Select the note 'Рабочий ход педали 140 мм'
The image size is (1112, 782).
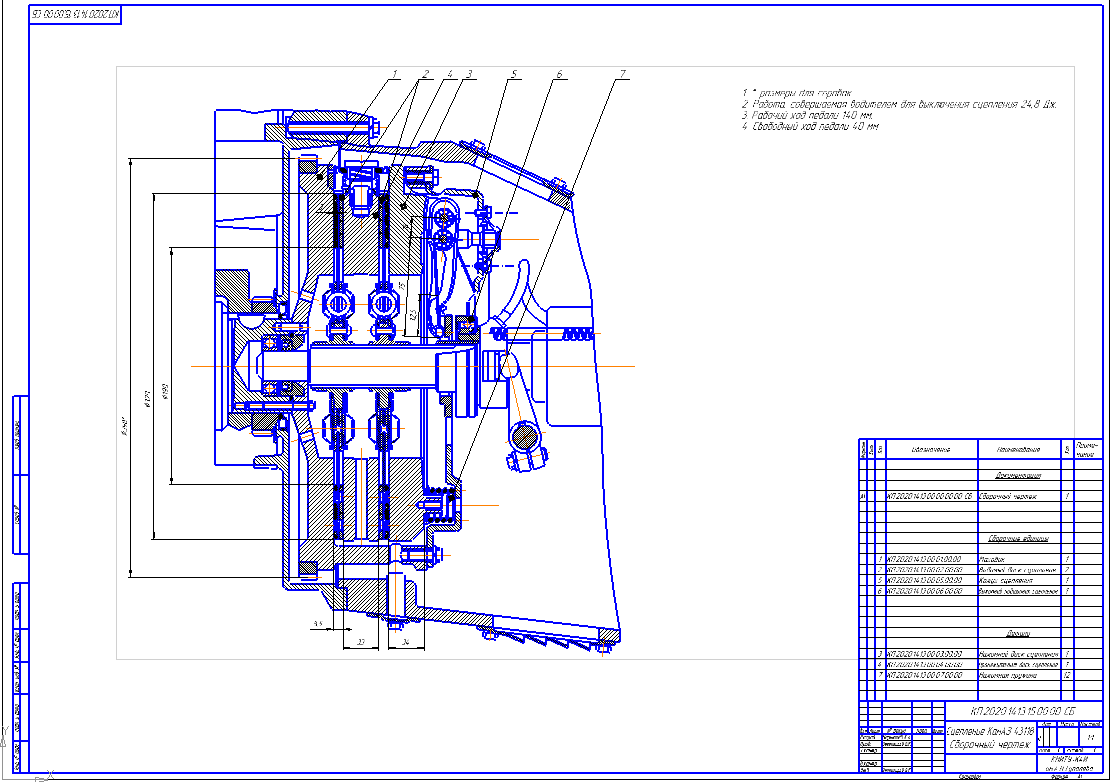(x=808, y=115)
